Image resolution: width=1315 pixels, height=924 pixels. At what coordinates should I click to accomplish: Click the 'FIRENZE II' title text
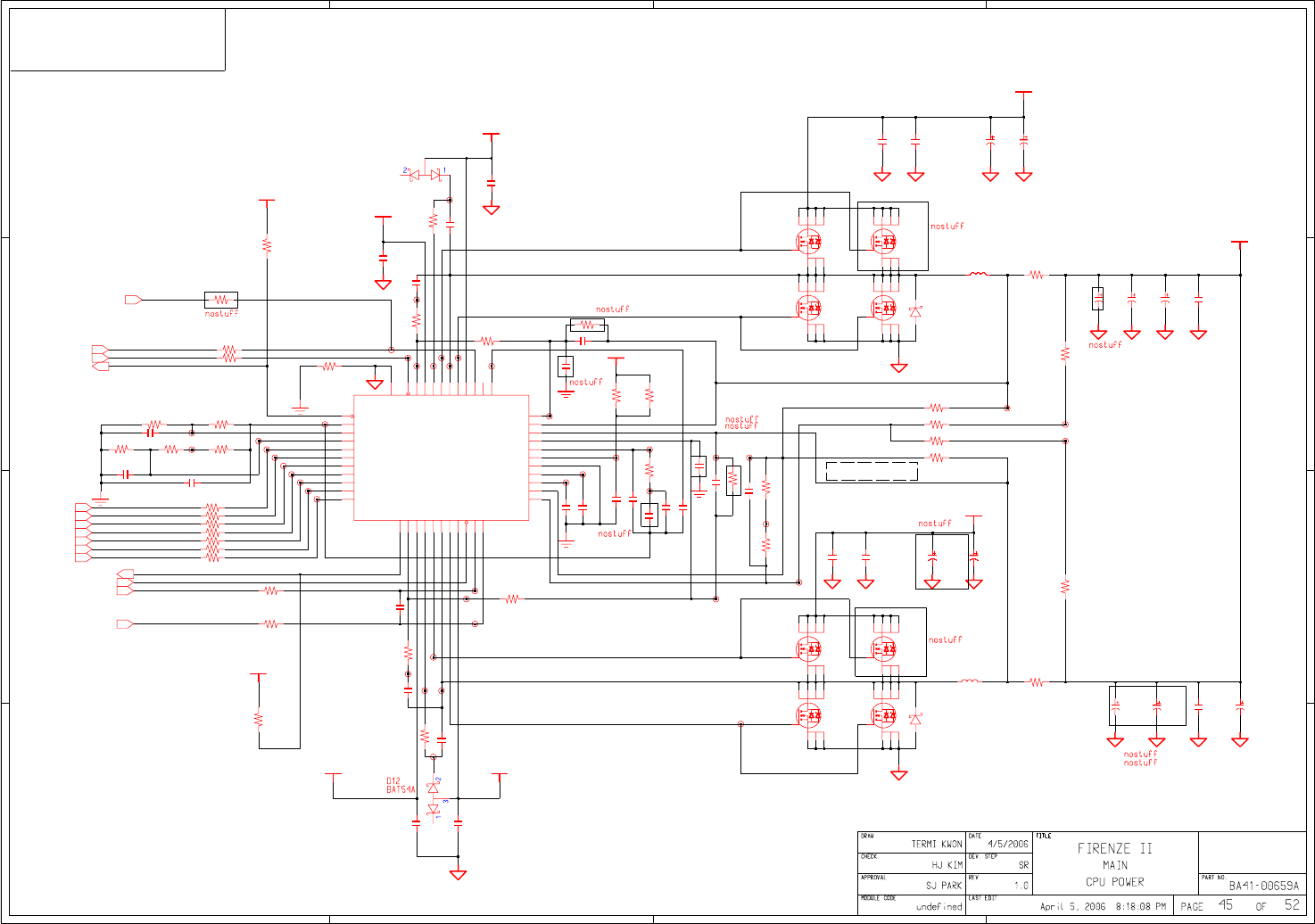[x=1114, y=849]
